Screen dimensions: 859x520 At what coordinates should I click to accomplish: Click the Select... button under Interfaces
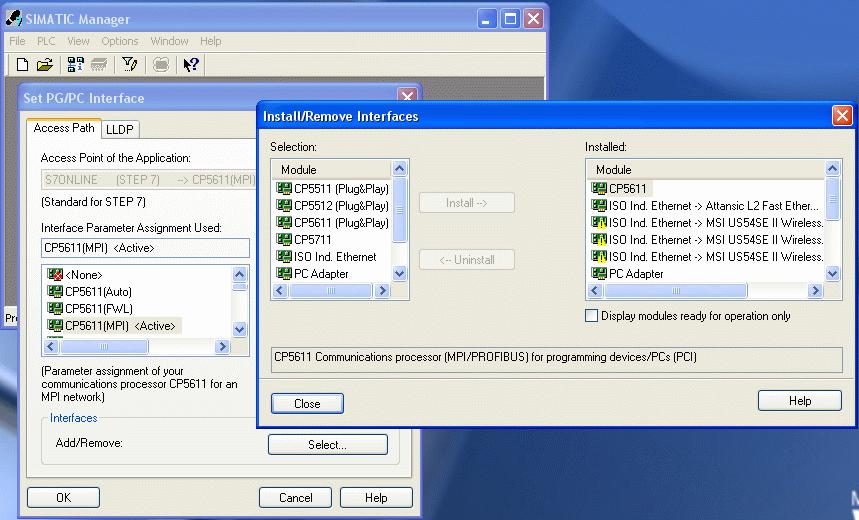click(x=328, y=444)
